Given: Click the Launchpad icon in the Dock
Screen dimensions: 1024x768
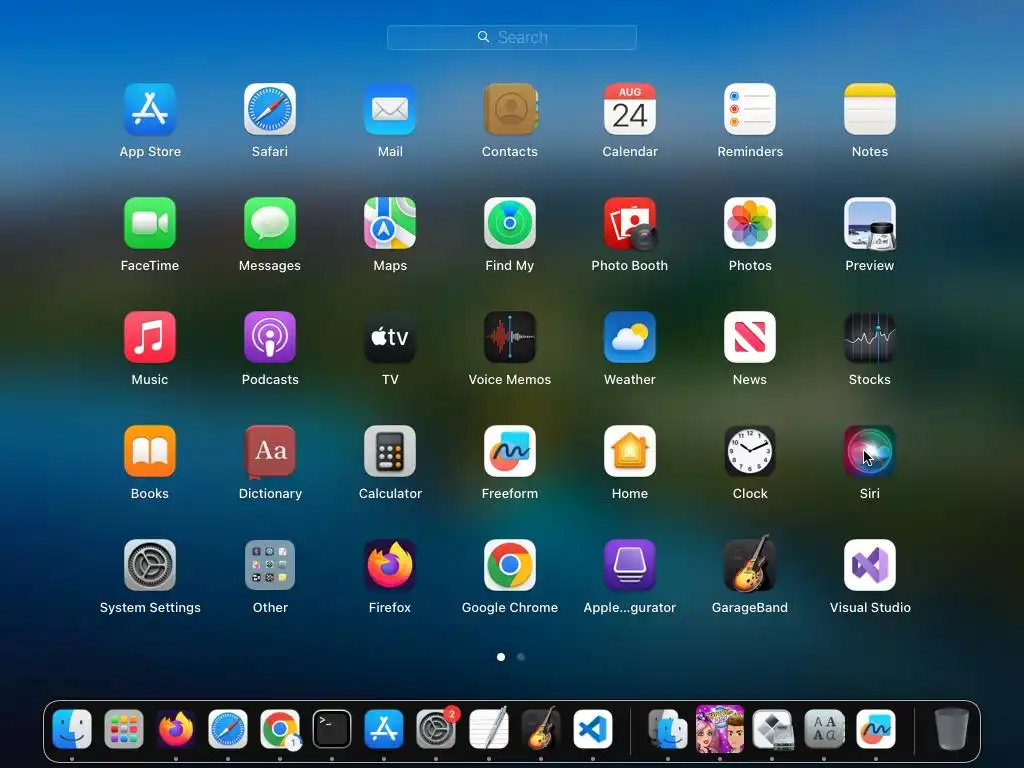Looking at the screenshot, I should (123, 729).
